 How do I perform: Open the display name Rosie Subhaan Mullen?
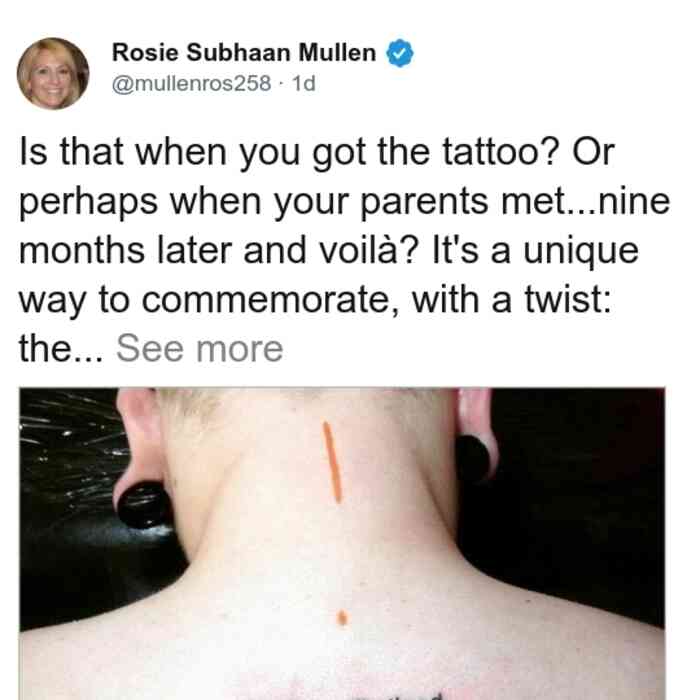point(244,53)
